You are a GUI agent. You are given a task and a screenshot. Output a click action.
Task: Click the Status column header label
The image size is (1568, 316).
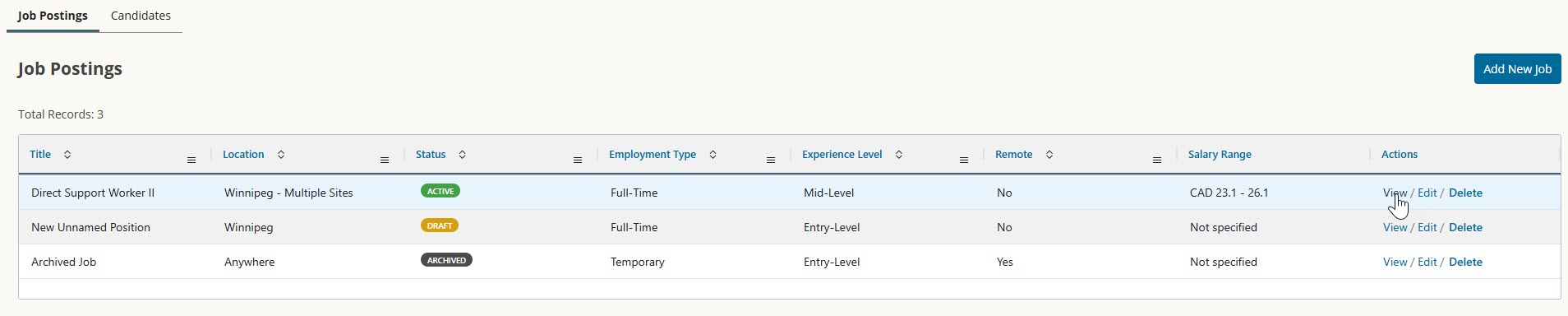431,155
